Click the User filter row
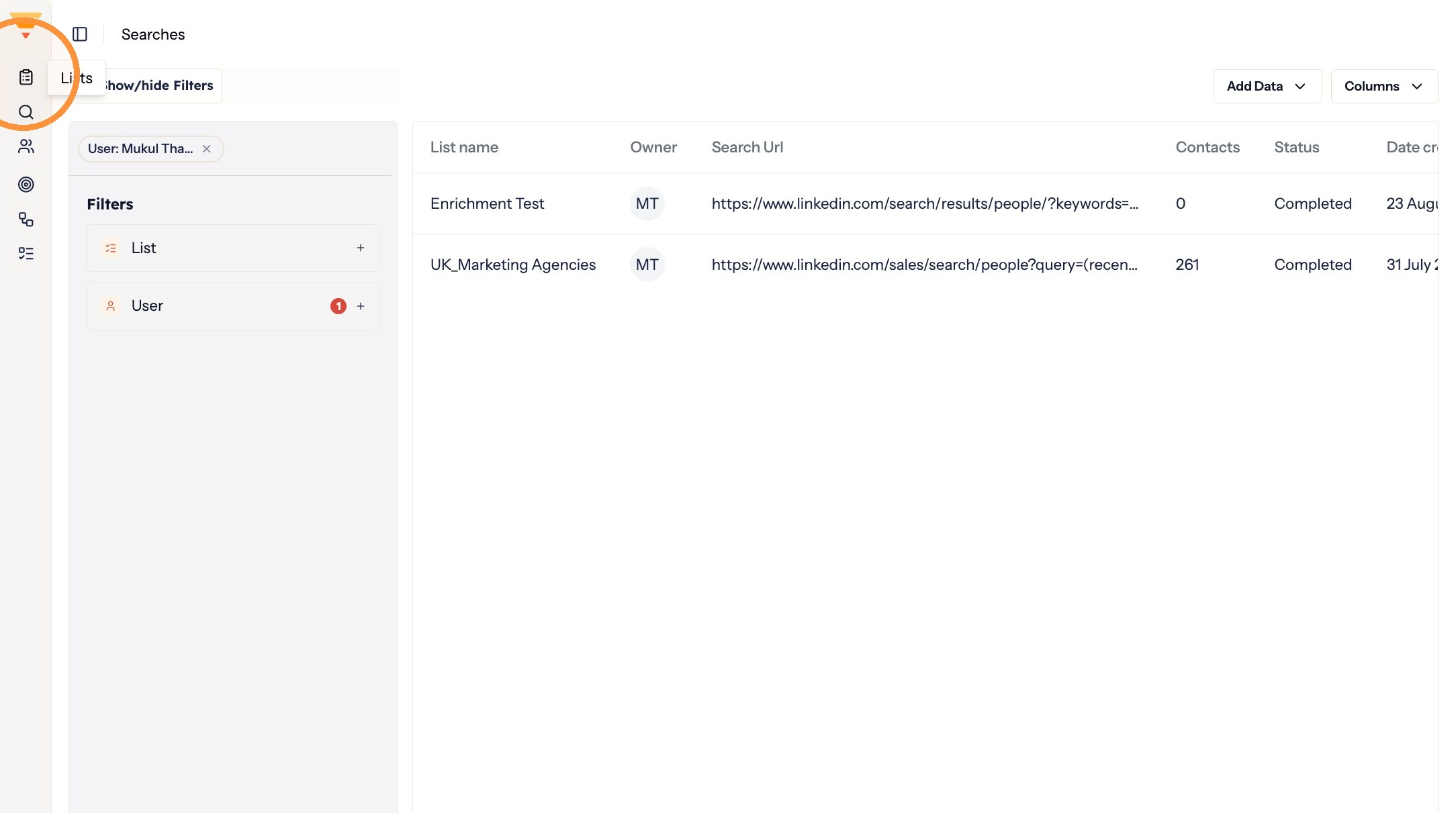Image resolution: width=1456 pixels, height=813 pixels. [x=233, y=306]
